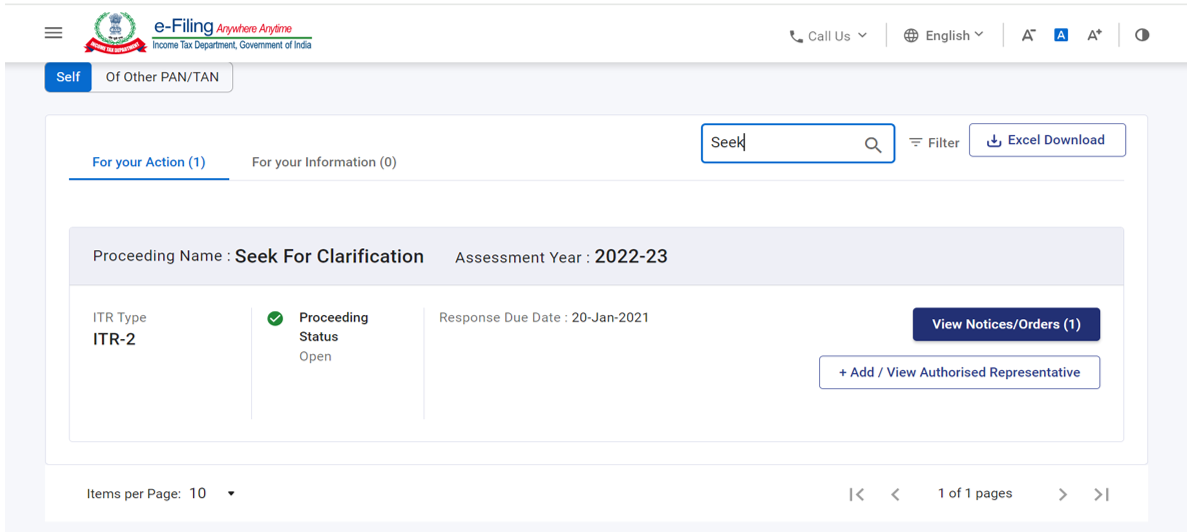Open the Items per Page dropdown
The width and height of the screenshot is (1187, 532).
[212, 493]
